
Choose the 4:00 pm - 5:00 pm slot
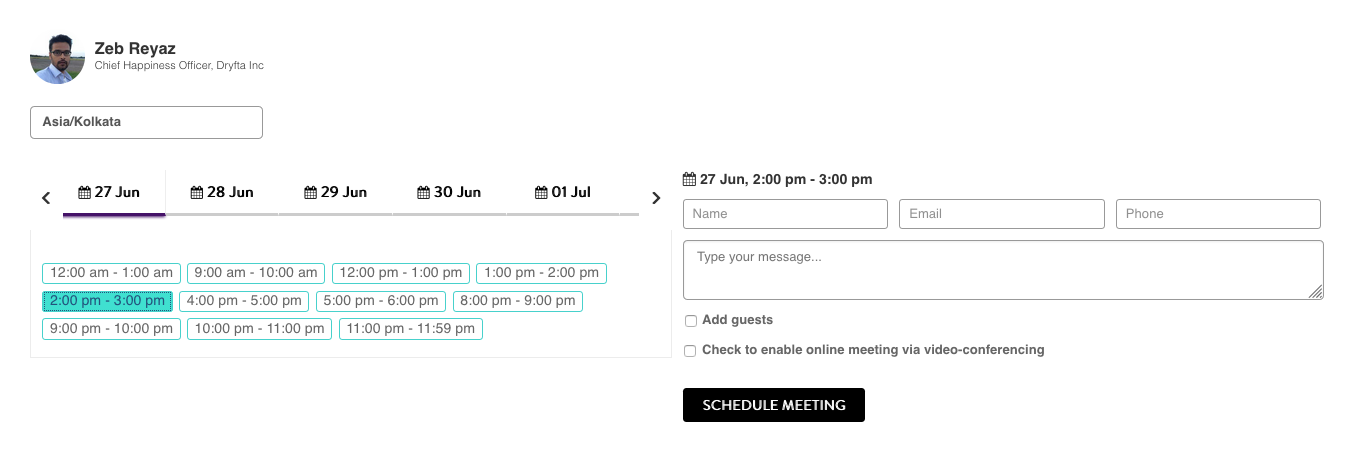[x=244, y=301]
